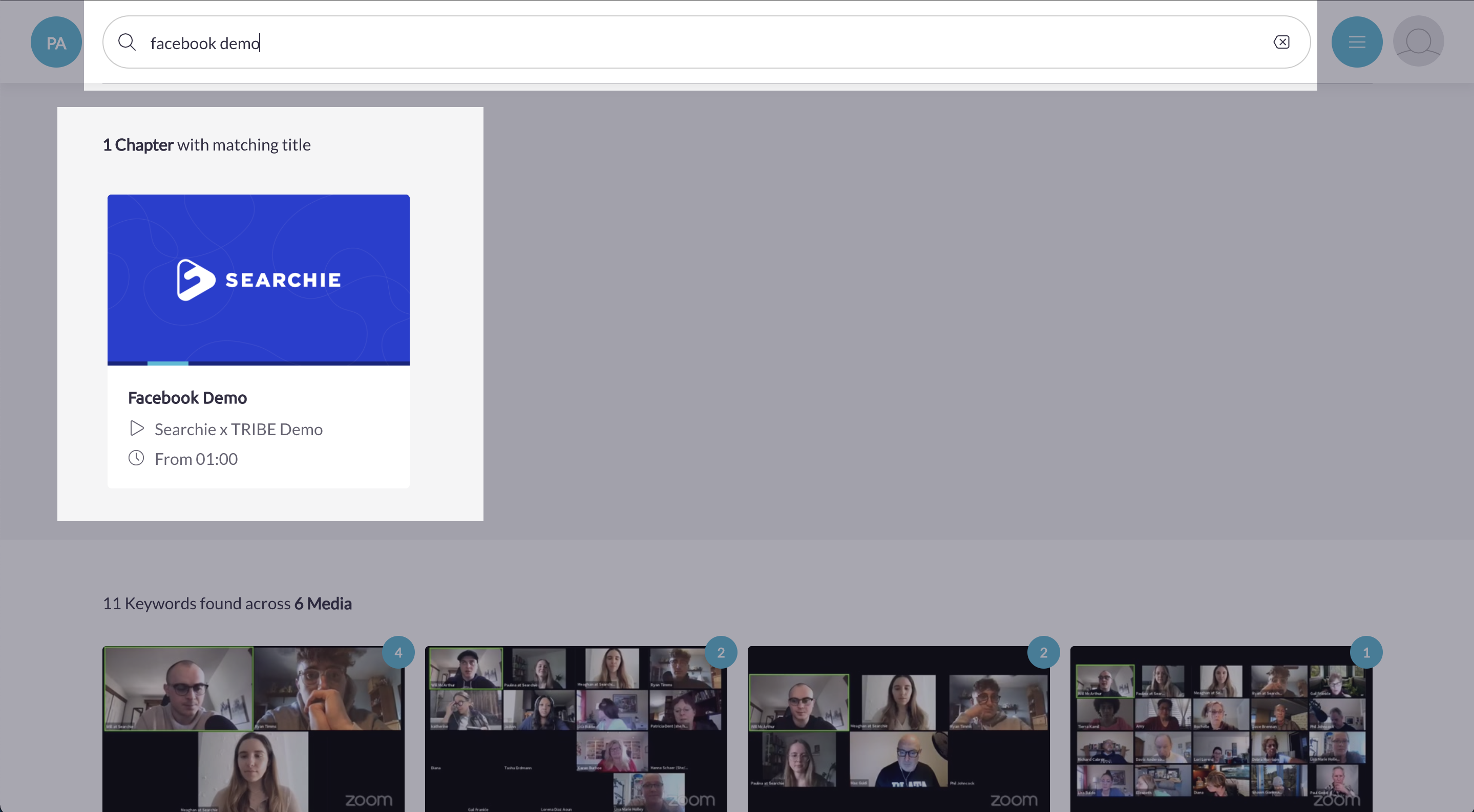
Task: Click the badge showing 1 keyword match
Action: (x=1366, y=652)
